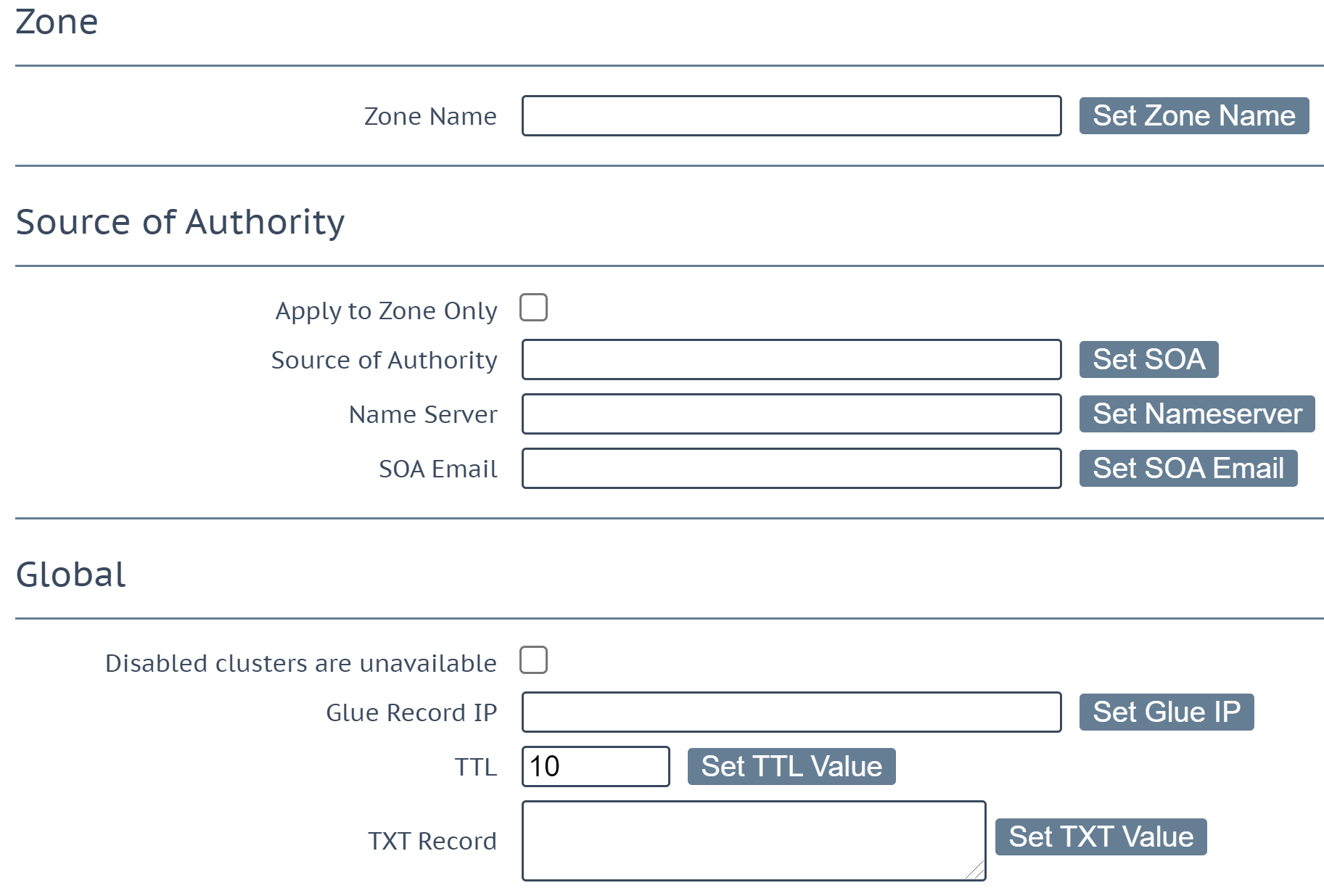The height and width of the screenshot is (896, 1324).
Task: Click the Set SOA button
Action: pyautogui.click(x=1148, y=360)
